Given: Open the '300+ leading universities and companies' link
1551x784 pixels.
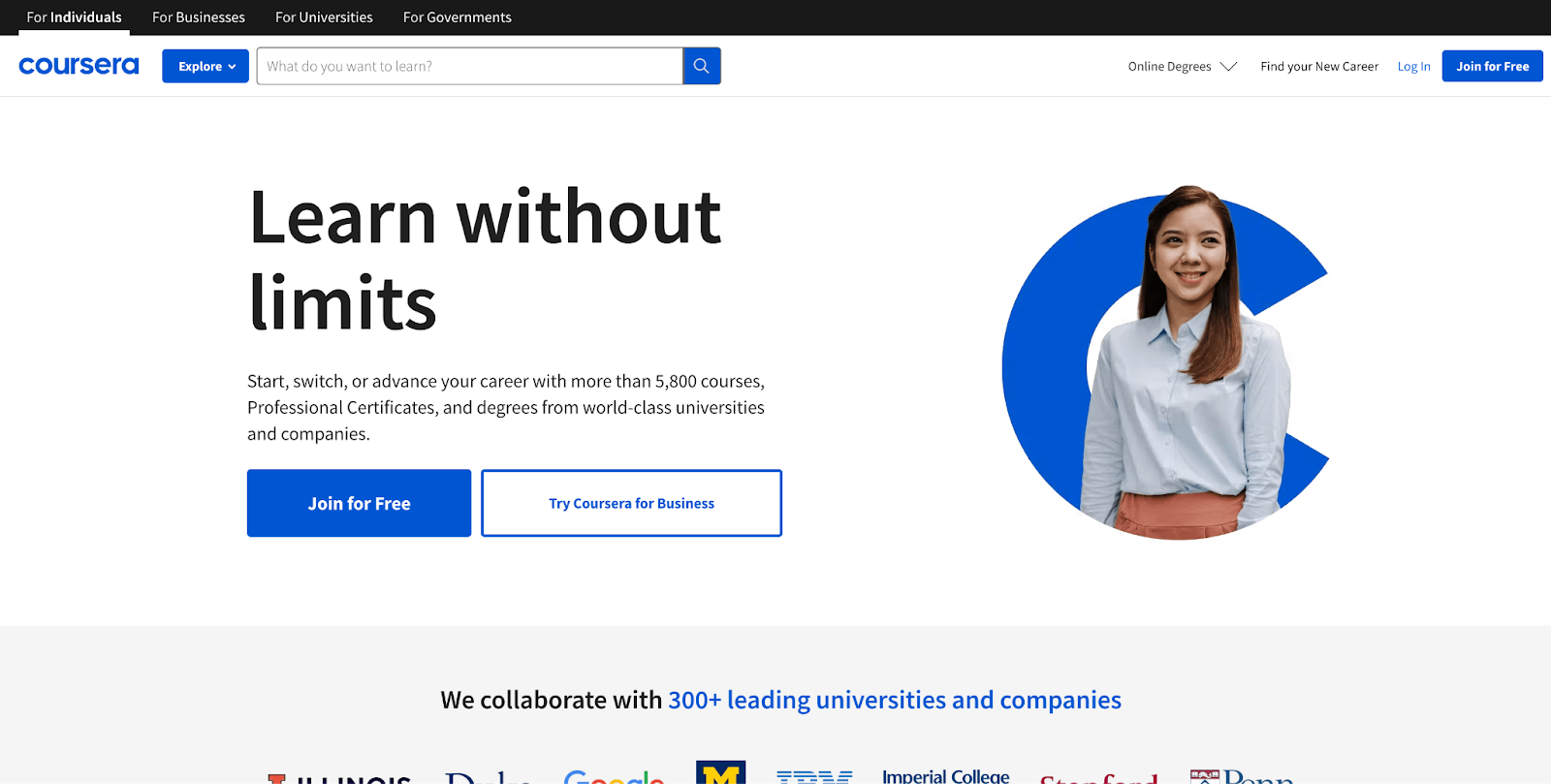Looking at the screenshot, I should pos(895,700).
